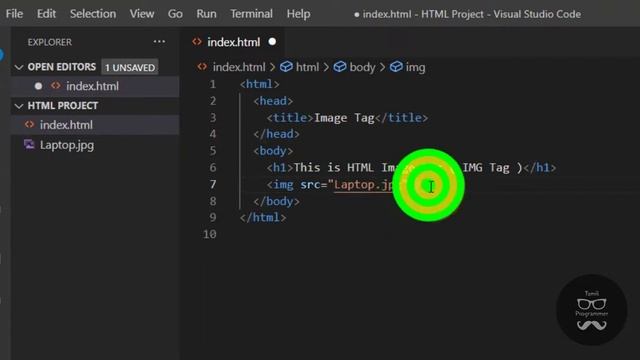The image size is (640, 360).
Task: Click the opening <head> tag on line 2
Action: tap(273, 101)
